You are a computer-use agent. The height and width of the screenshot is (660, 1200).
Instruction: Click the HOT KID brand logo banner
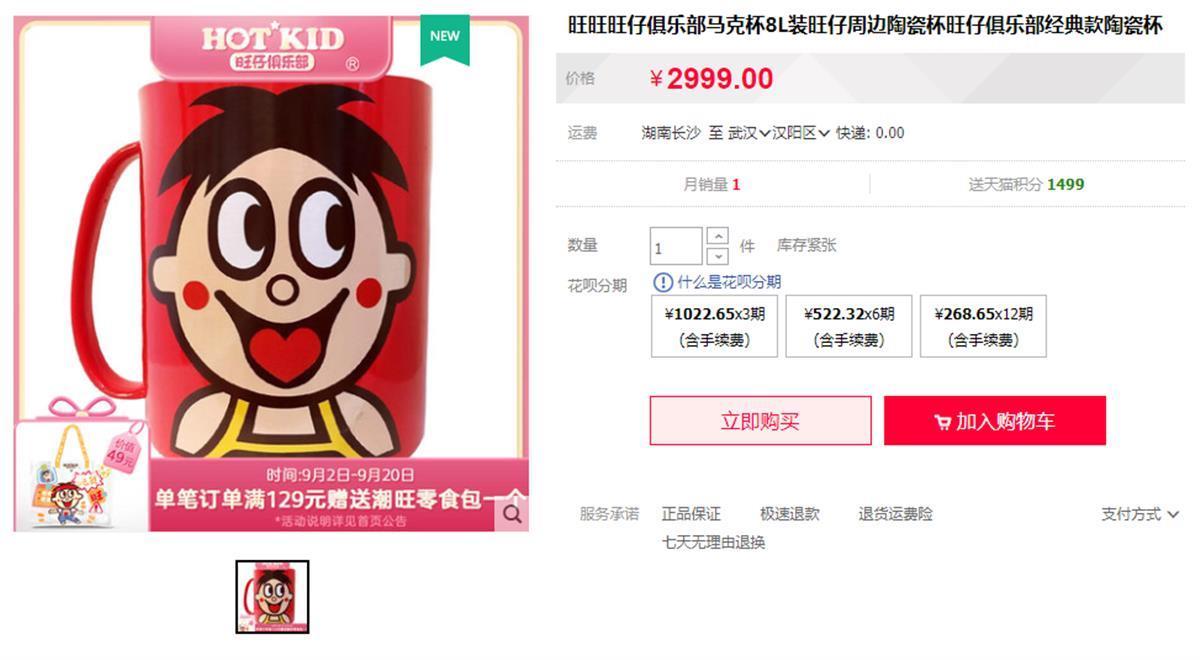click(x=273, y=47)
